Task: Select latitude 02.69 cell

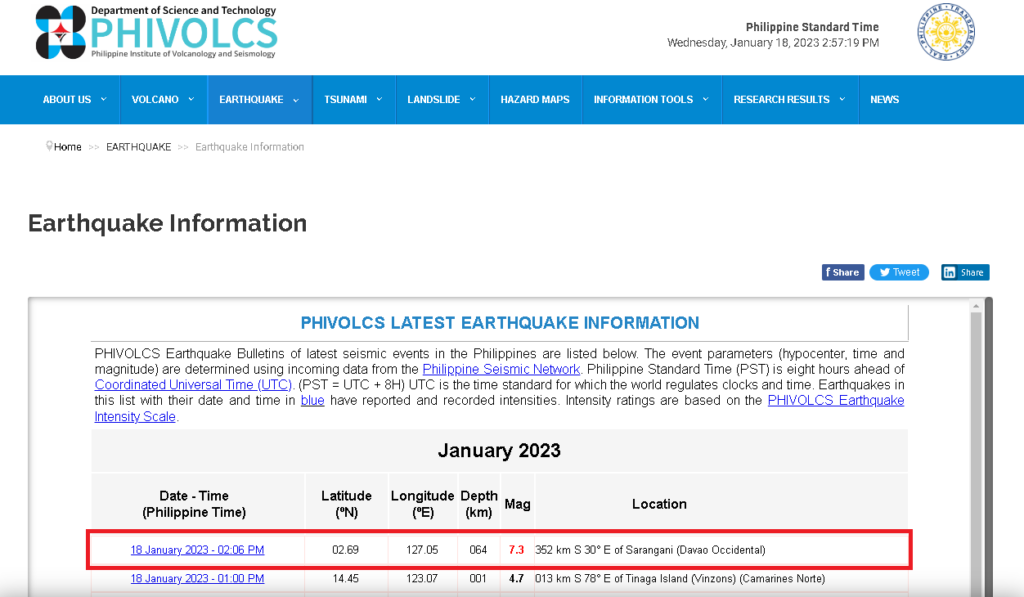Action: pos(345,550)
